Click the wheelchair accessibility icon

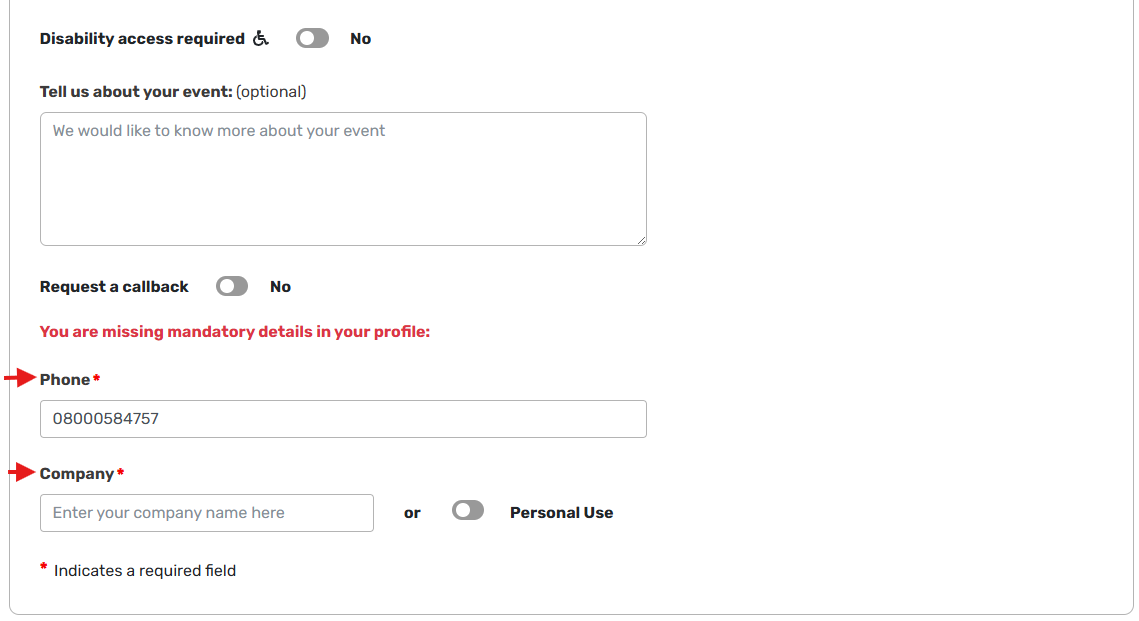click(260, 38)
